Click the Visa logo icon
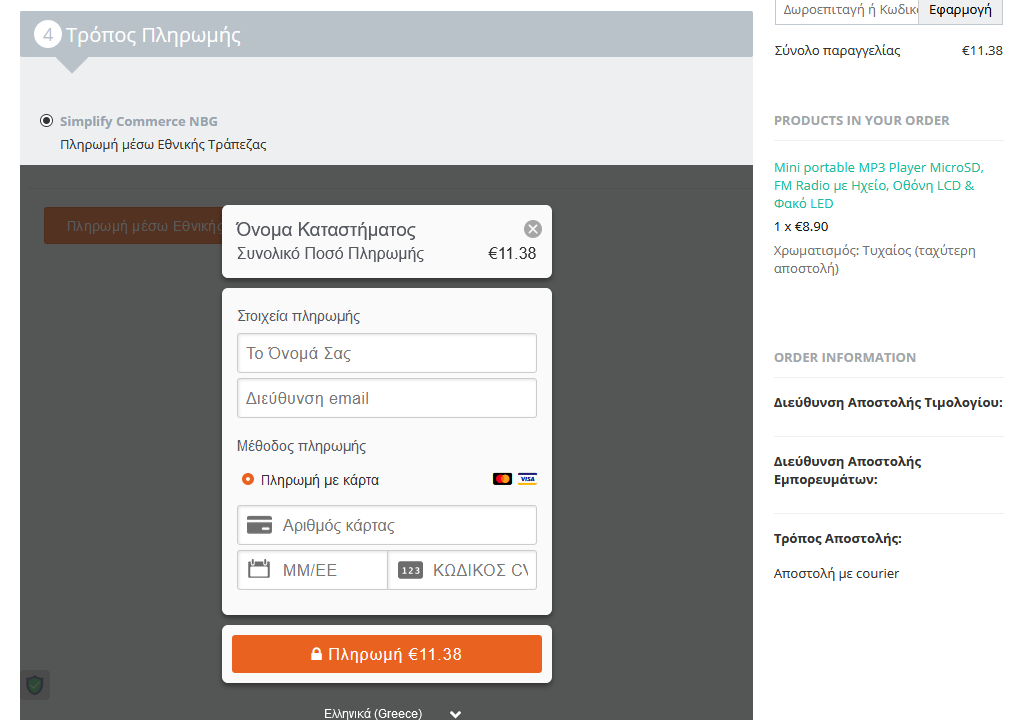 coord(527,479)
